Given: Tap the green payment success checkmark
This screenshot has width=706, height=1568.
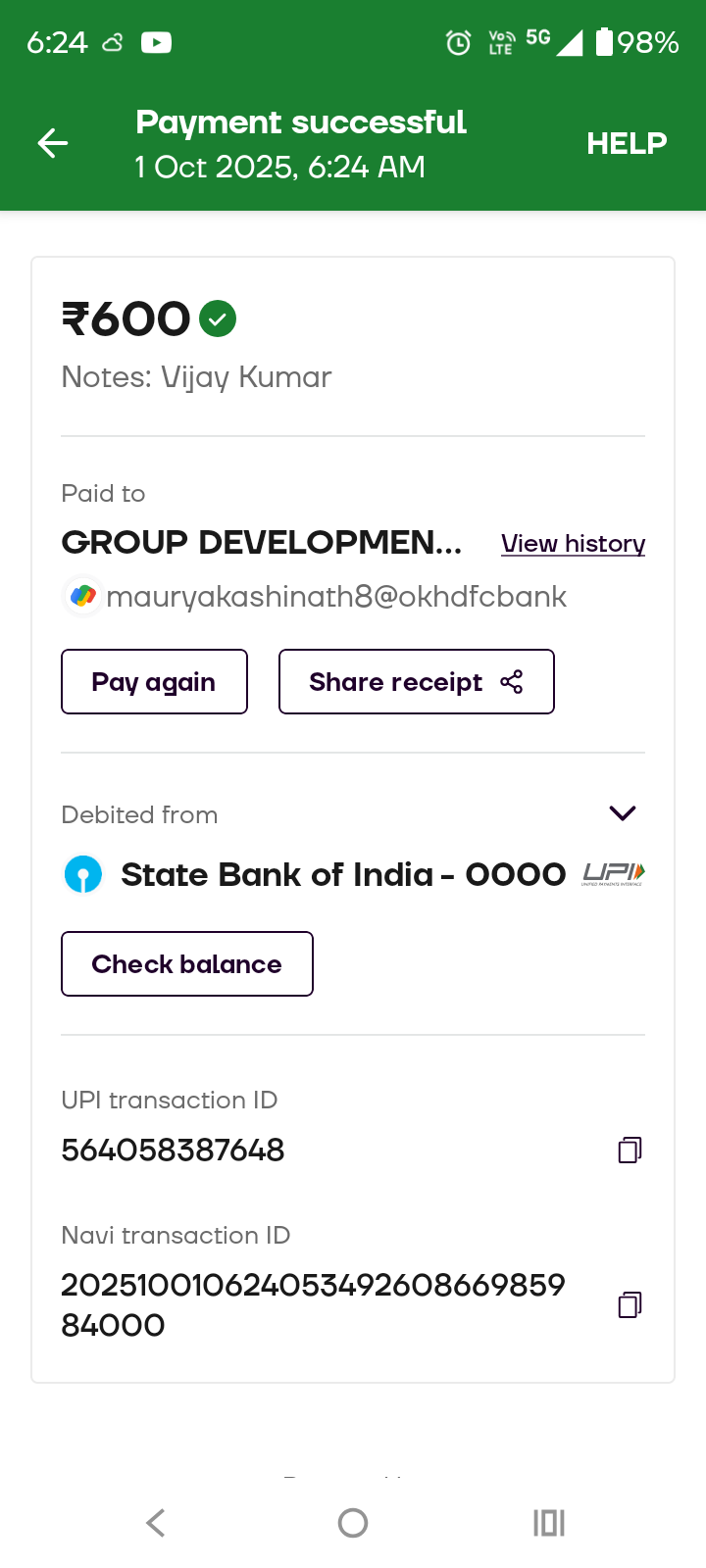Looking at the screenshot, I should [218, 318].
